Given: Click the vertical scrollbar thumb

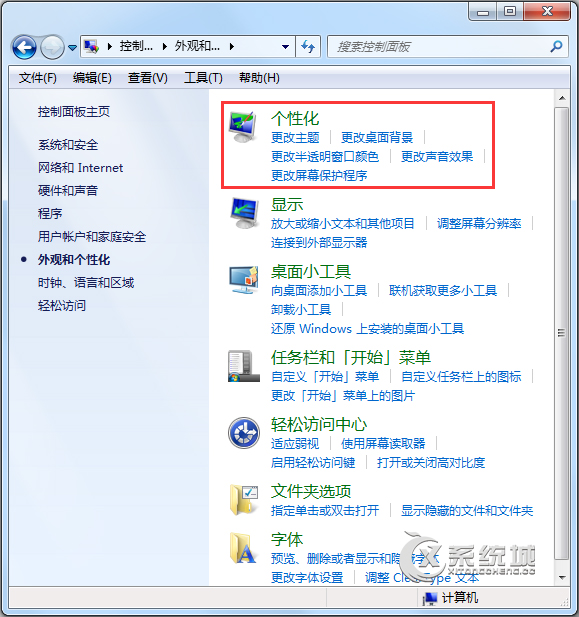Looking at the screenshot, I should tap(562, 333).
